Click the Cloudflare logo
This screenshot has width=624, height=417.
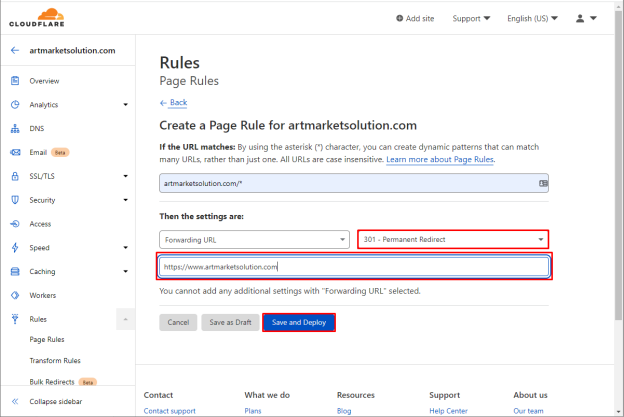37,18
